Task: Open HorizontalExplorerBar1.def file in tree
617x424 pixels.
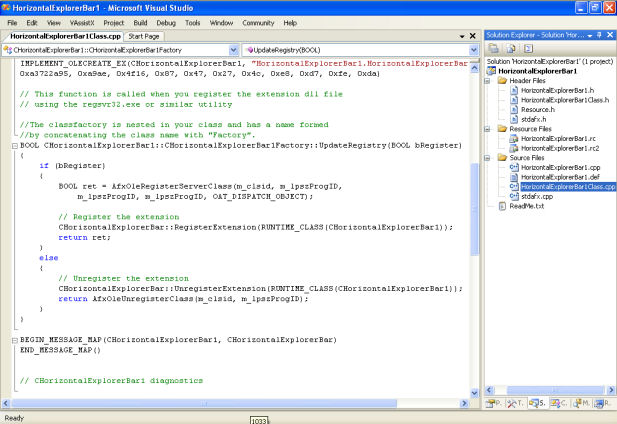Action: (x=558, y=176)
